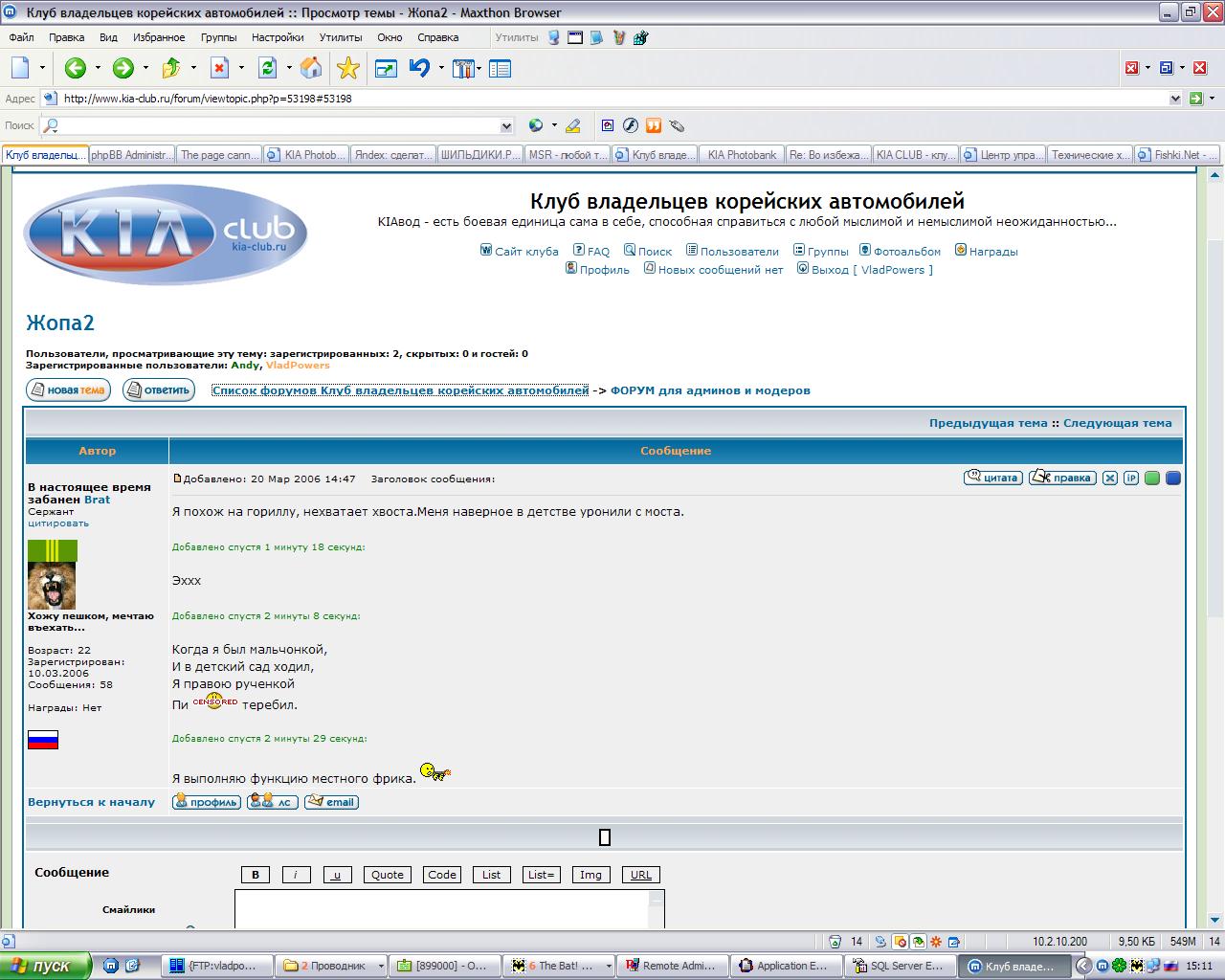Click the delete post X icon
Viewport: 1225px width, 980px height.
pyautogui.click(x=1109, y=479)
